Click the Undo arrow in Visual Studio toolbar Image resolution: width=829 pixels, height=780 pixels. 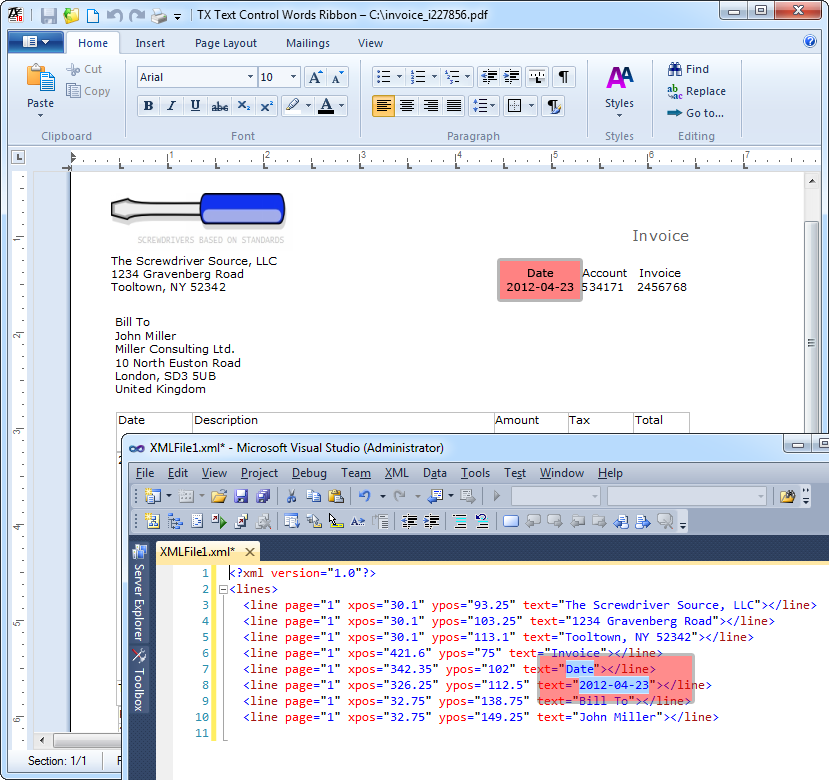point(364,496)
